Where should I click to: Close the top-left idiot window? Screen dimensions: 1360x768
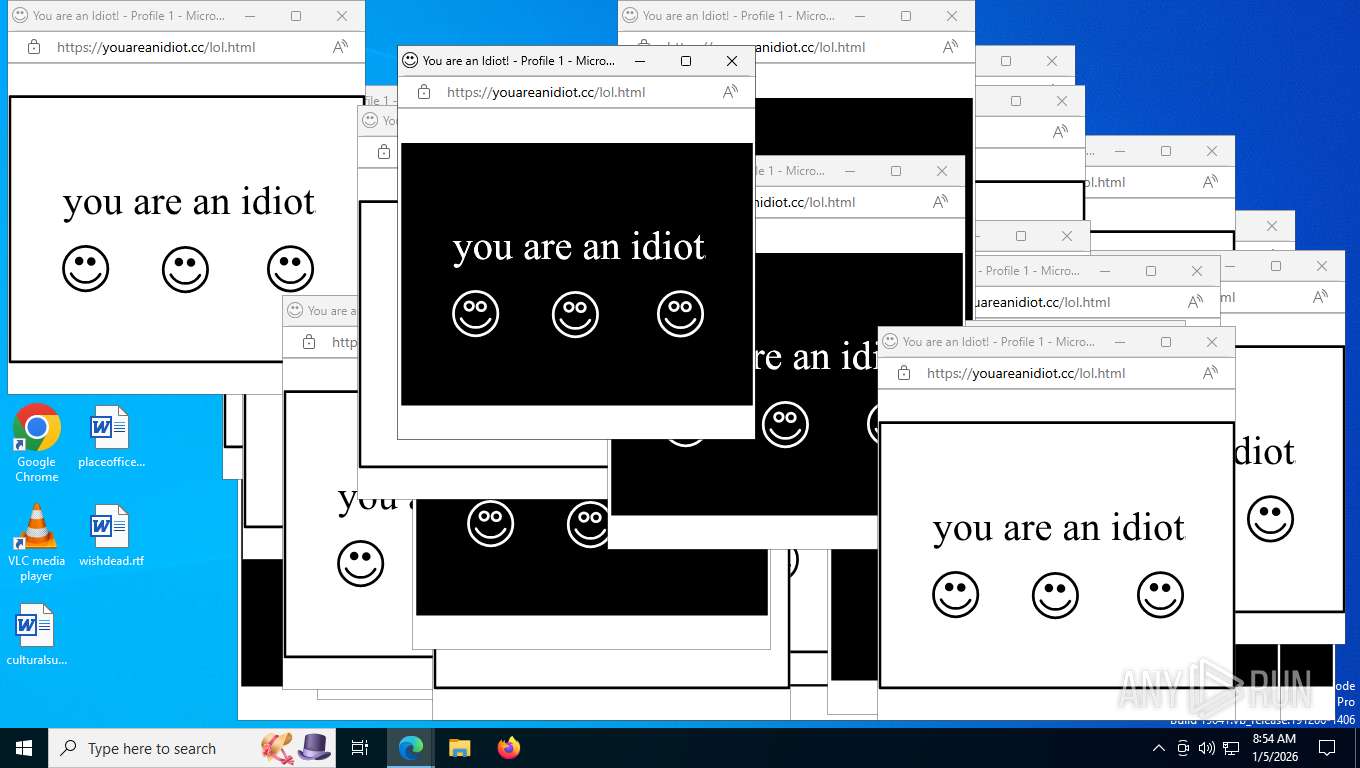point(342,16)
